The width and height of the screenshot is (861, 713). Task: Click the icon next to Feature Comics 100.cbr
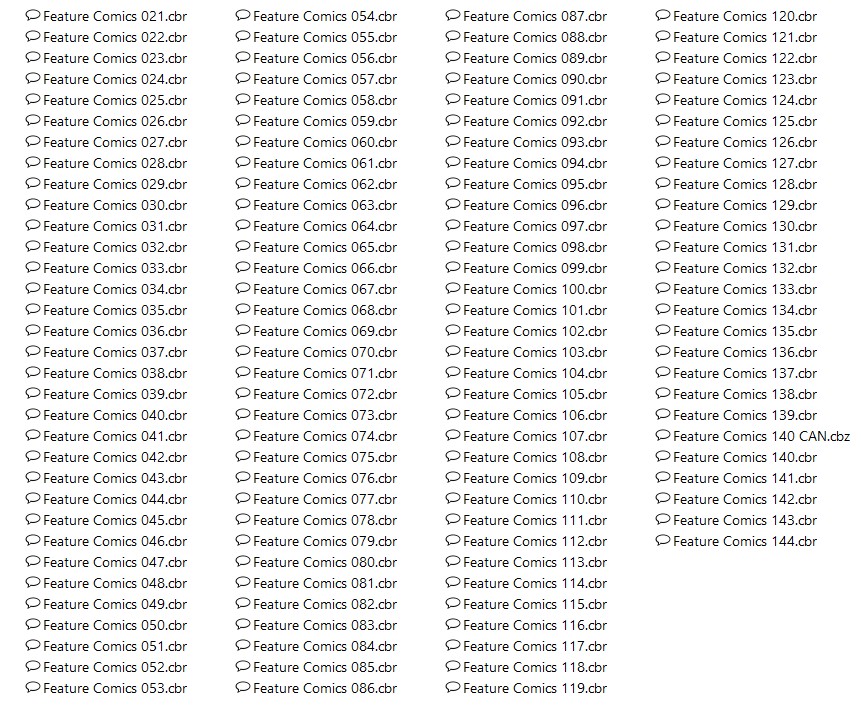(x=452, y=289)
